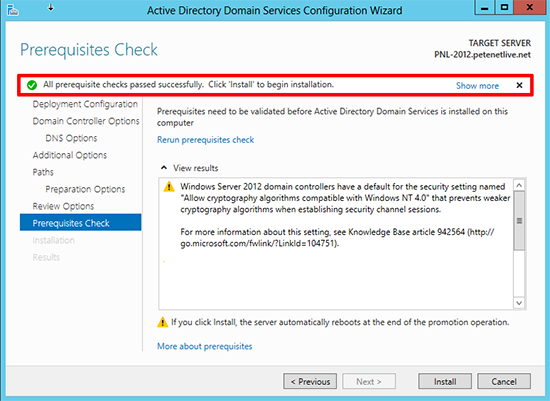Dismiss the prerequisite success notification bar
This screenshot has height=401, width=550.
(x=519, y=85)
